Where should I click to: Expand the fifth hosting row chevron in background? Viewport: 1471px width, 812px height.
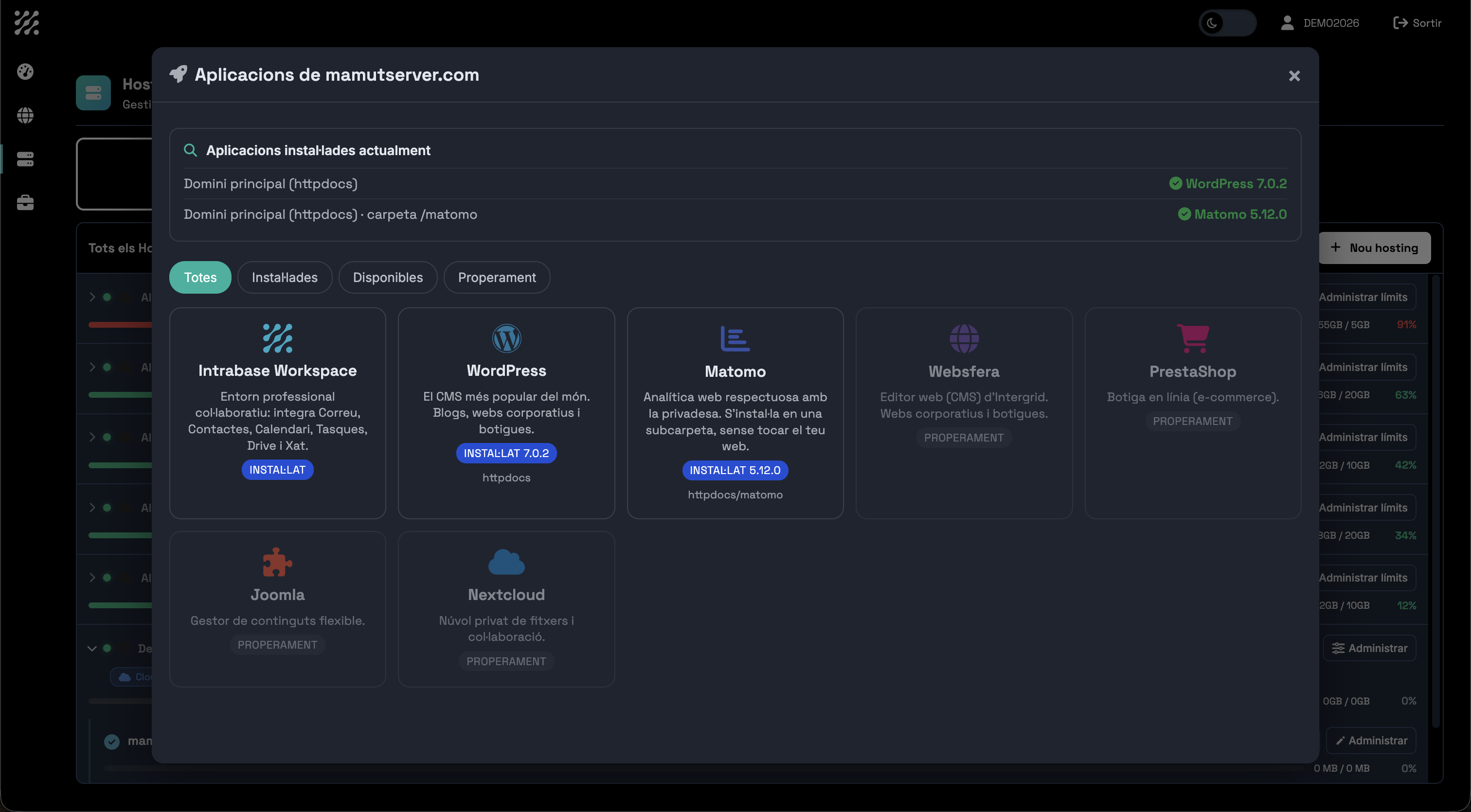click(92, 578)
